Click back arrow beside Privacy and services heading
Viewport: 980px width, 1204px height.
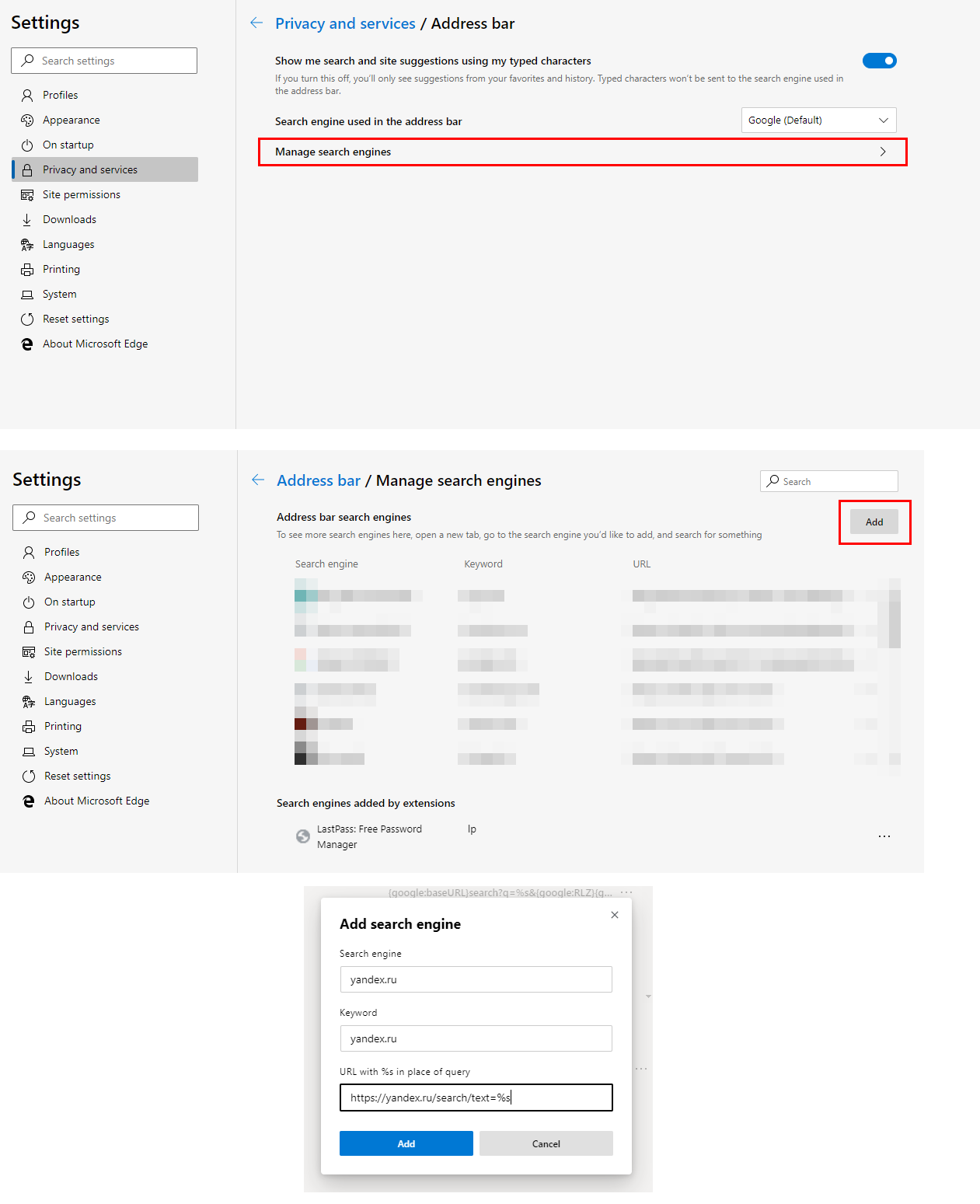256,23
